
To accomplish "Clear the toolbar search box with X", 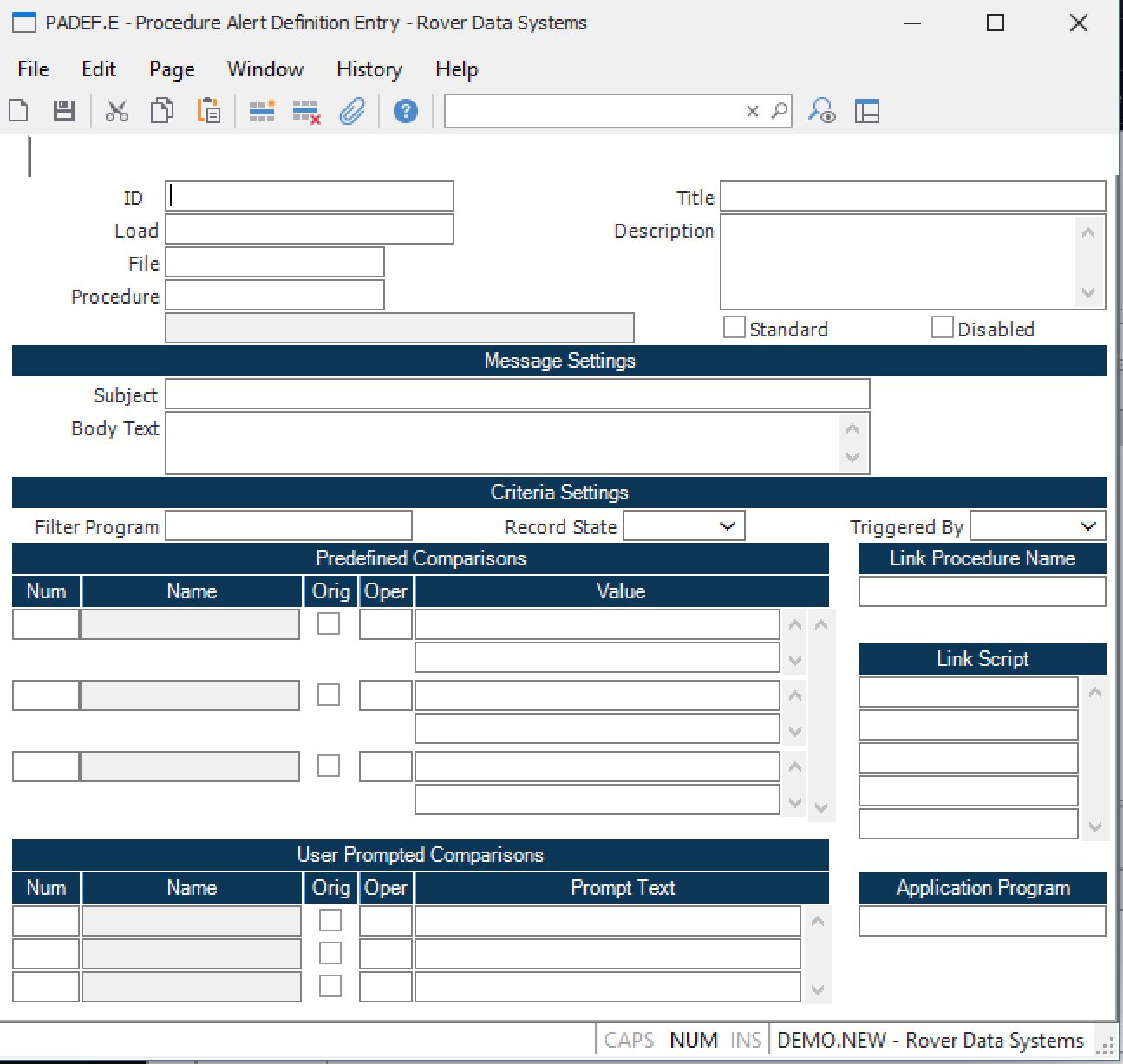I will (753, 111).
